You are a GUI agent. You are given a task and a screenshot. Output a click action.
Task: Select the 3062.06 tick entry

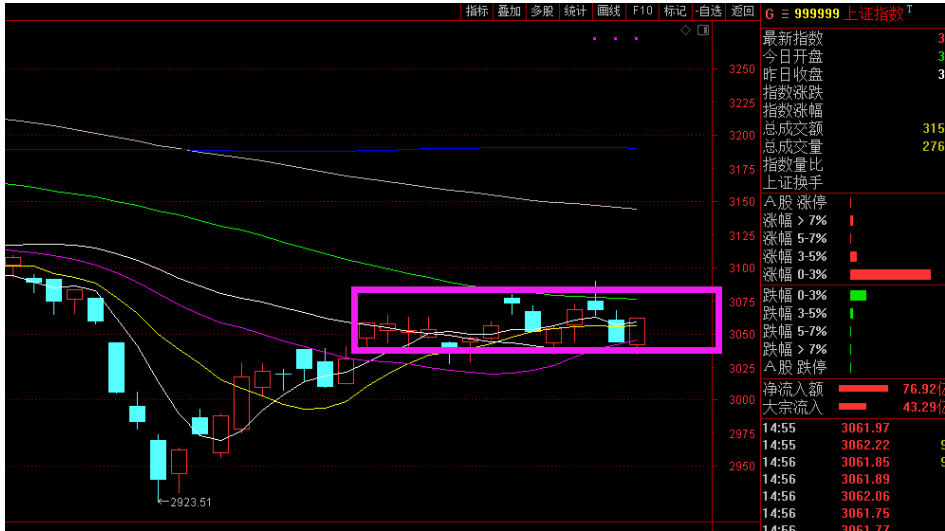point(865,496)
